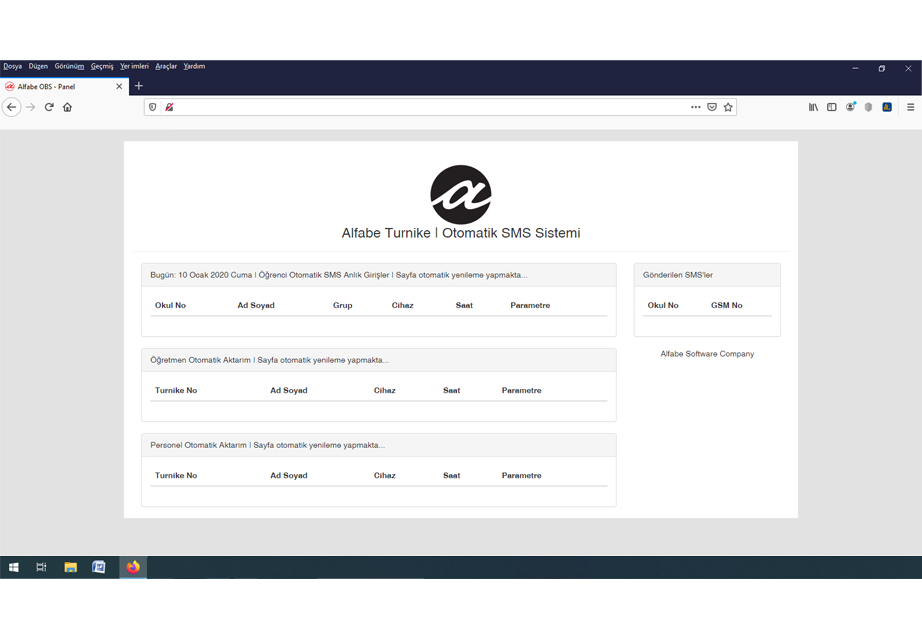This screenshot has width=922, height=641.
Task: Click the GSM No column header
Action: (727, 305)
